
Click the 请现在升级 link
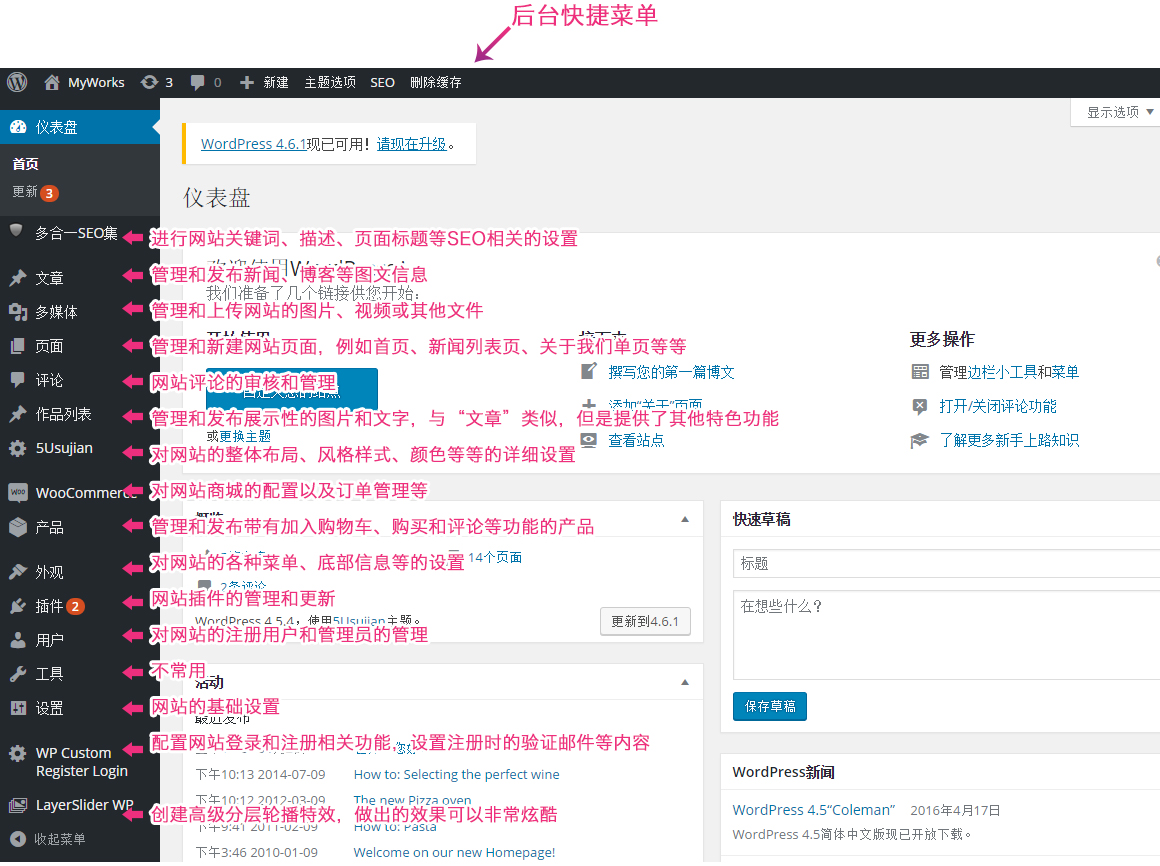412,143
